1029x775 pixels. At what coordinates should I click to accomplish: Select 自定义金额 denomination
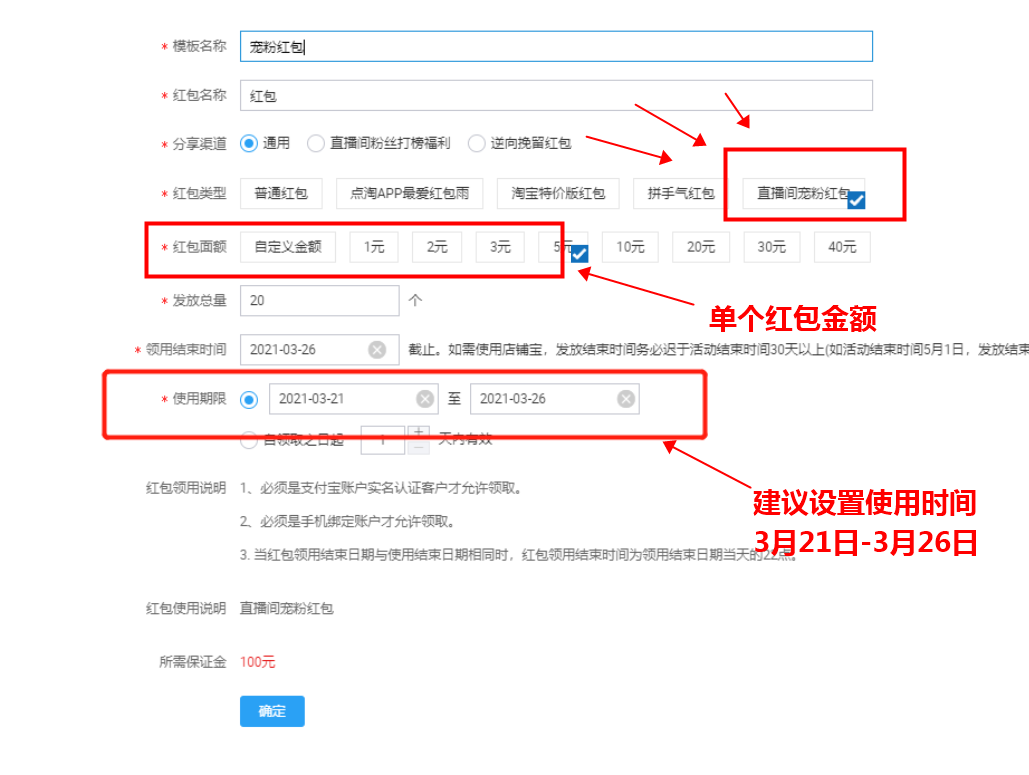tap(288, 246)
